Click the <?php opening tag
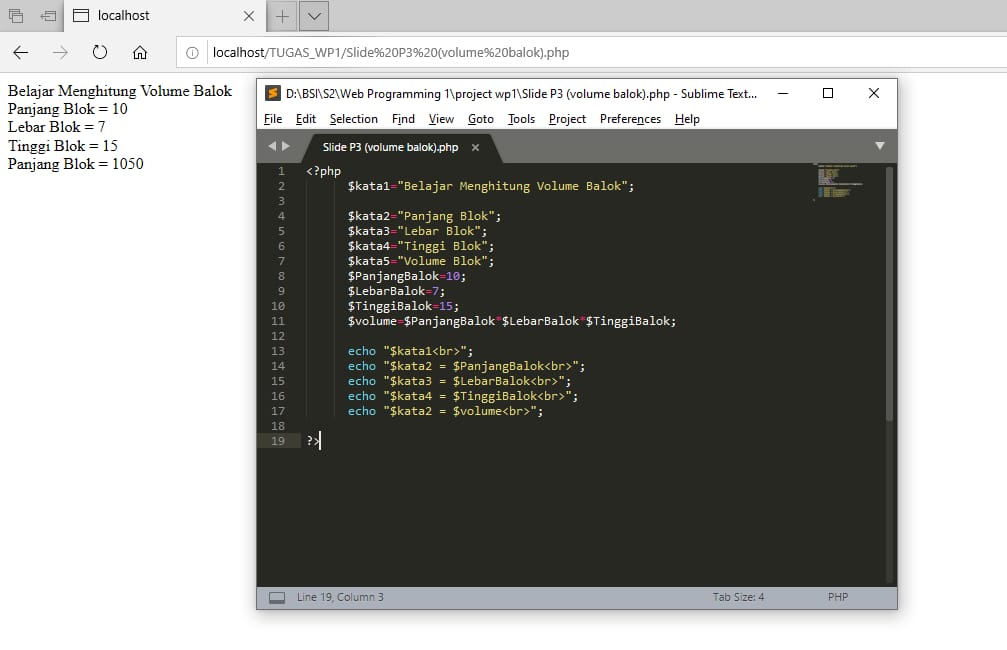 [323, 171]
